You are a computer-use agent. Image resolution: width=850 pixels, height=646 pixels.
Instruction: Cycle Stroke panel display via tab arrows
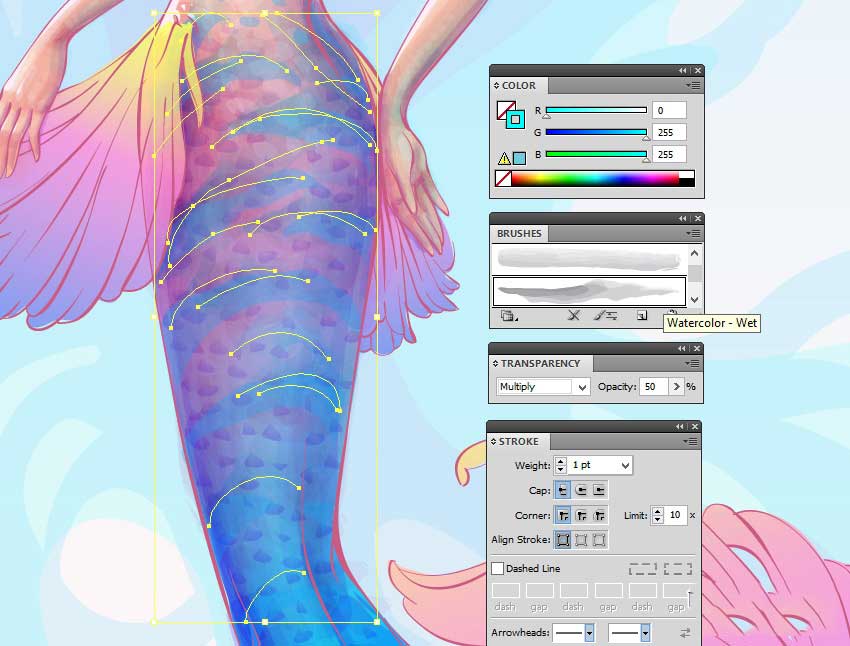click(493, 442)
